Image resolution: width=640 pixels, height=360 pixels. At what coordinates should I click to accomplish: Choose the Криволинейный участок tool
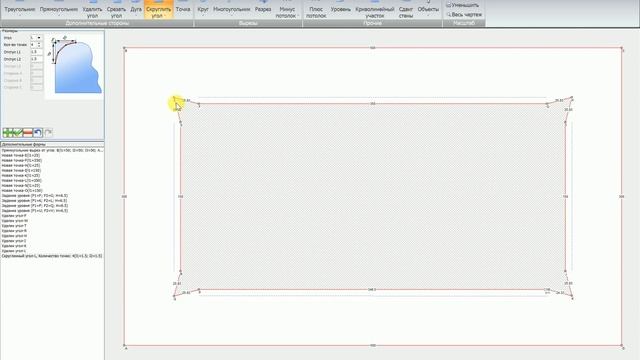(375, 10)
